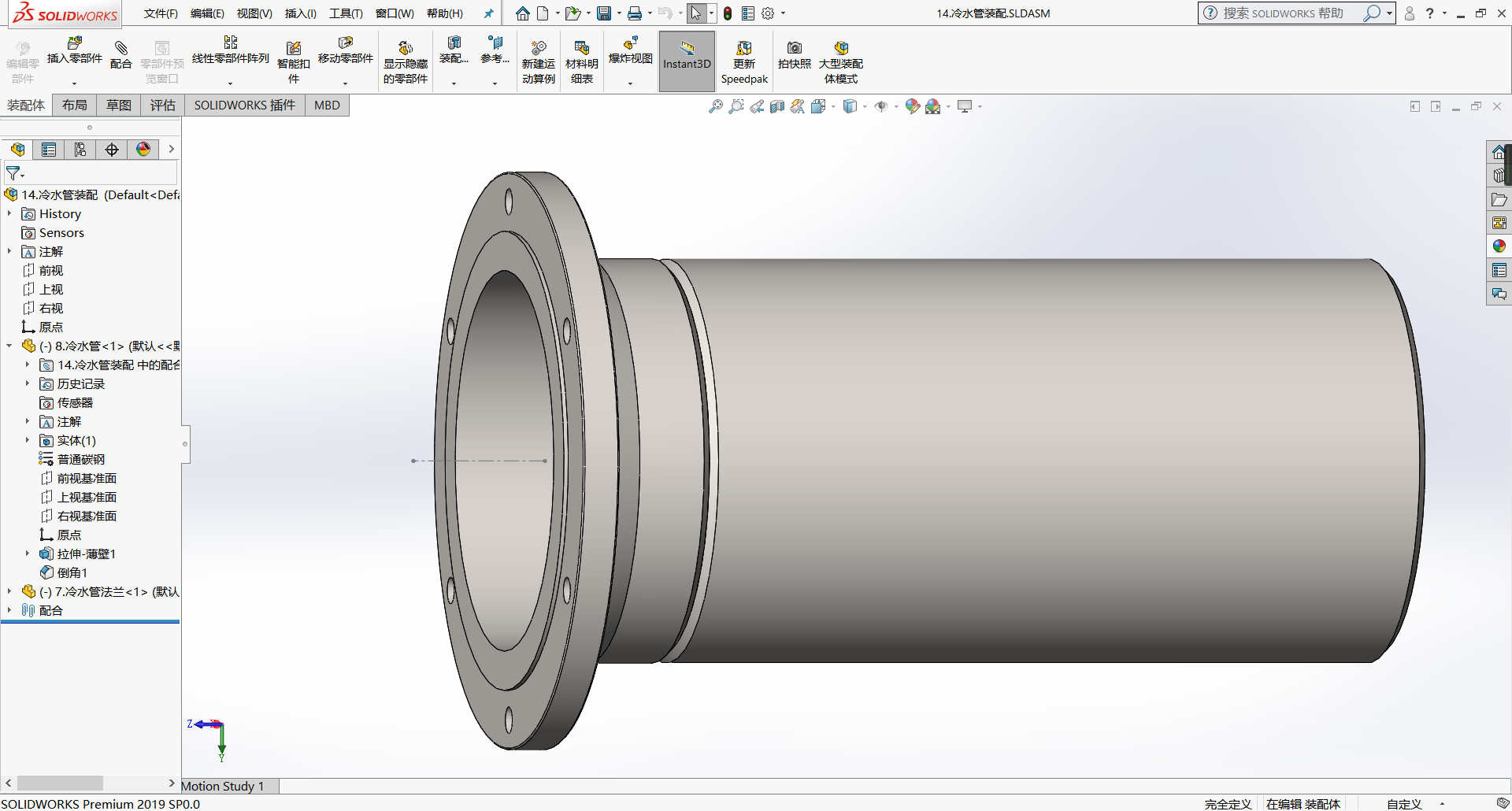This screenshot has height=811, width=1512.
Task: Expand the History folder
Action: coord(9,213)
